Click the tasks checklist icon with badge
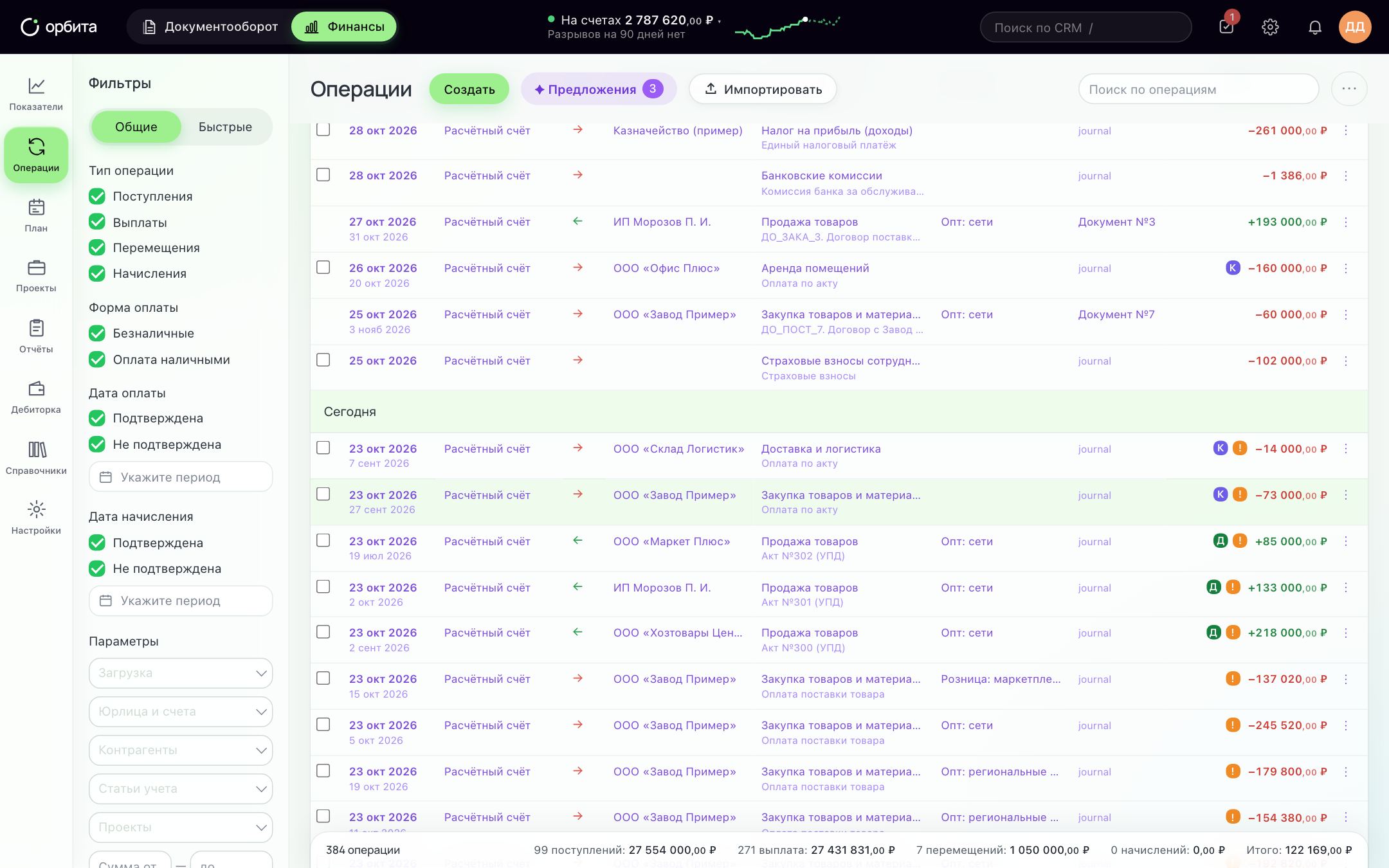This screenshot has width=1389, height=868. (1226, 27)
